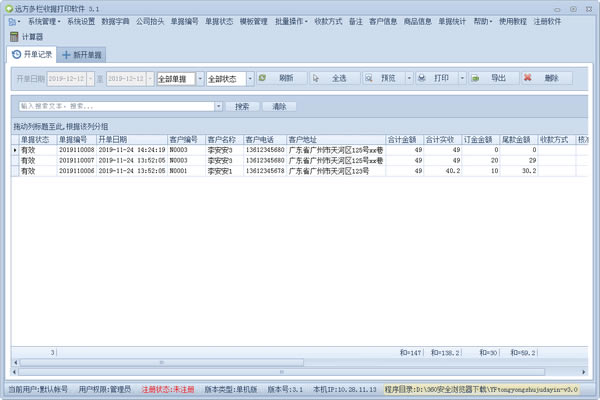The width and height of the screenshot is (600, 400).
Task: Open the 公司抬头 menu
Action: [x=150, y=21]
